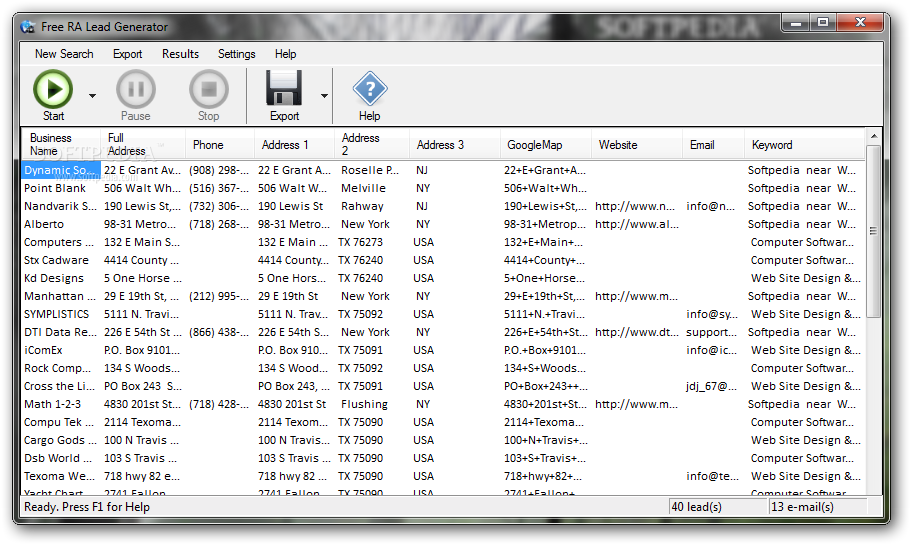Sort by Email column header
This screenshot has height=545, width=911.
pyautogui.click(x=713, y=144)
